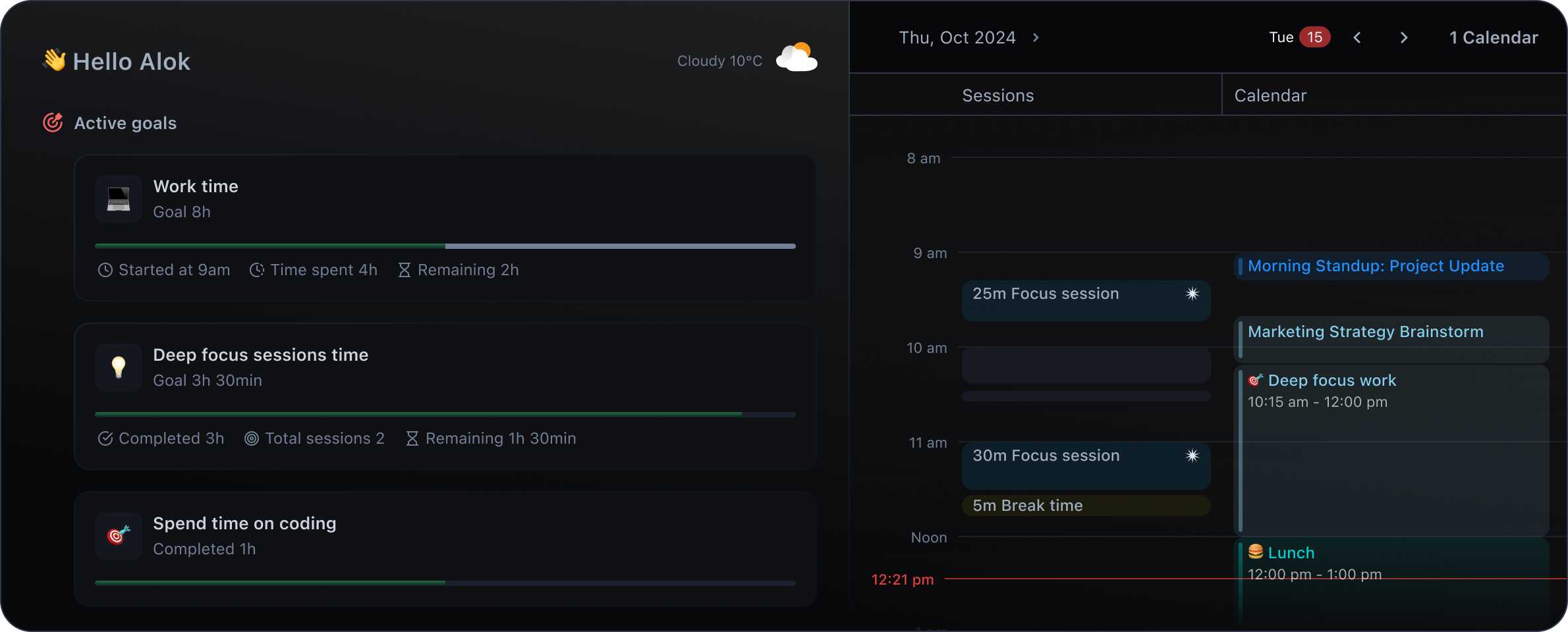The height and width of the screenshot is (632, 1568).
Task: Click star icon on 25m Focus session
Action: (x=1192, y=294)
